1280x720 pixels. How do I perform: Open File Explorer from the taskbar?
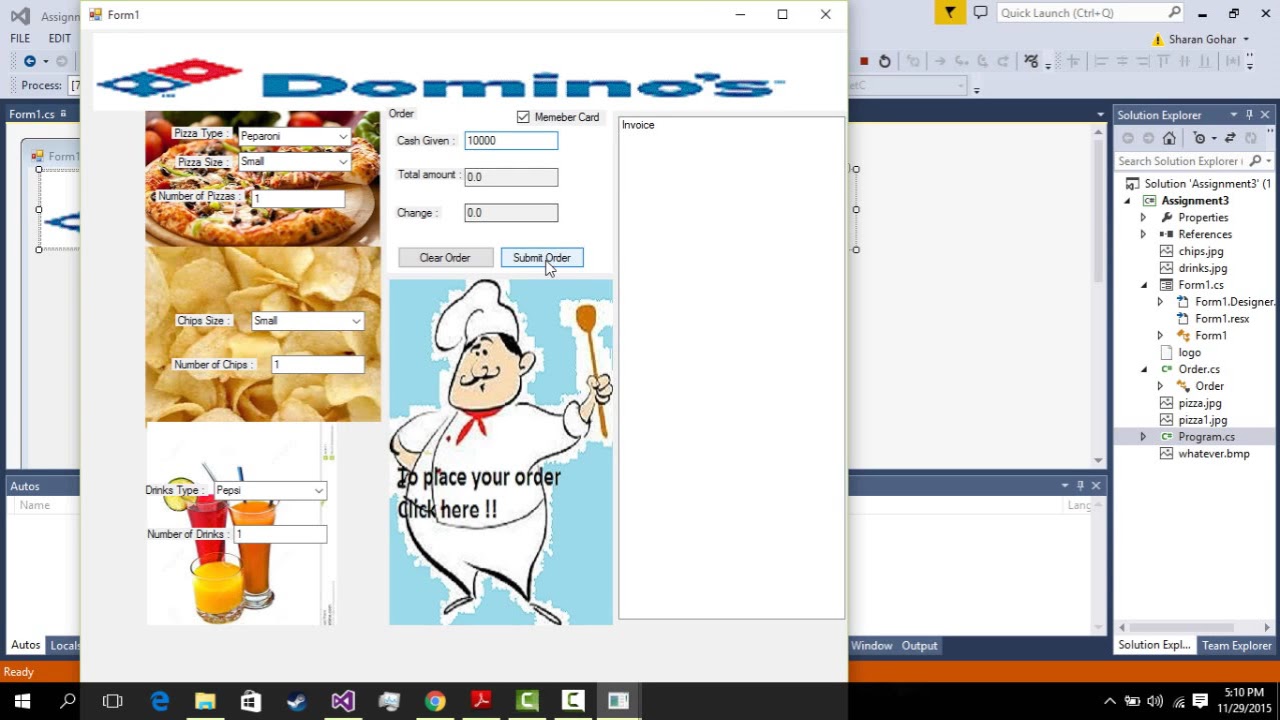coord(205,701)
